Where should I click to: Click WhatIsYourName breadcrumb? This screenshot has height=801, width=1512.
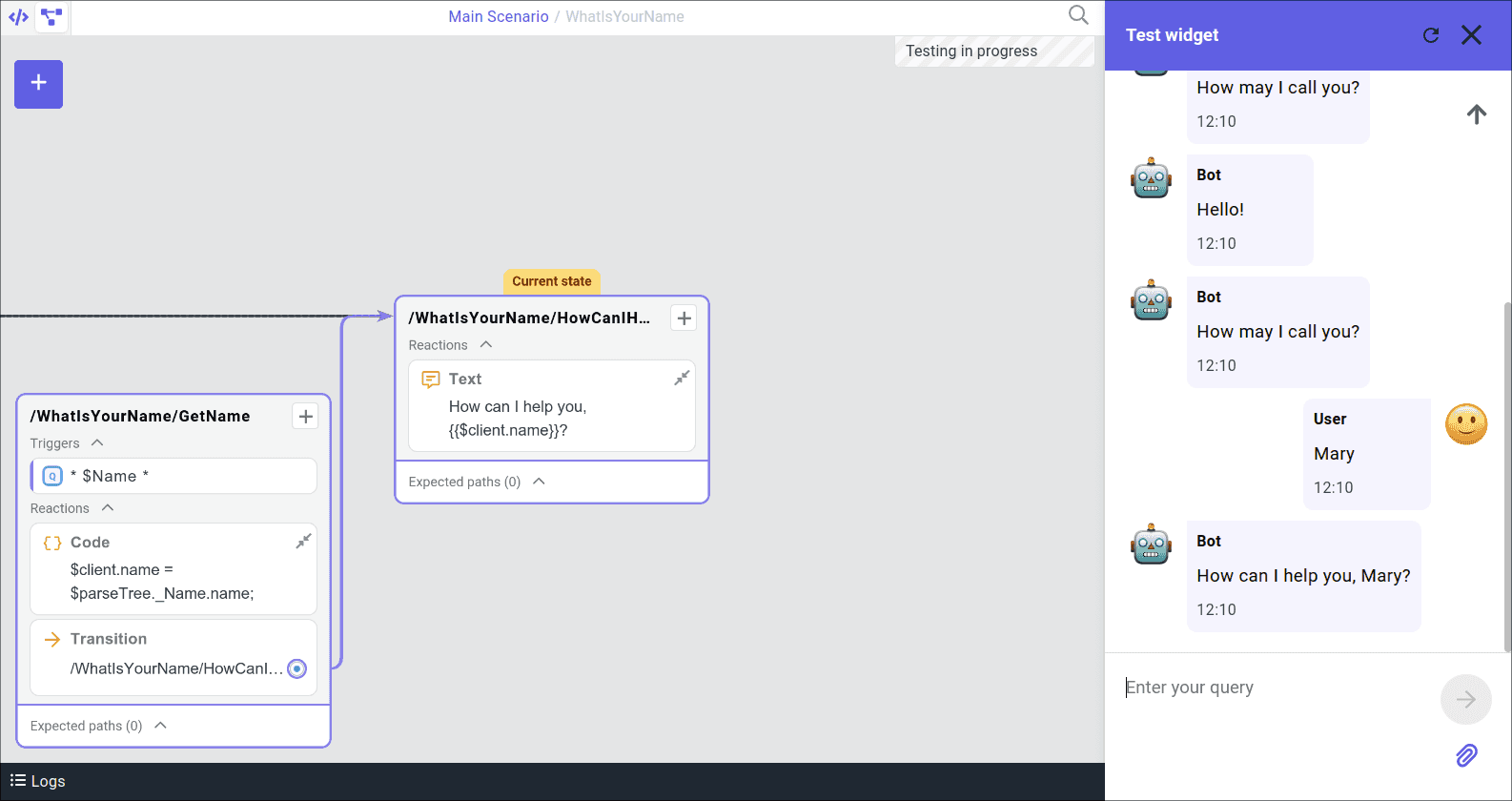(x=624, y=16)
